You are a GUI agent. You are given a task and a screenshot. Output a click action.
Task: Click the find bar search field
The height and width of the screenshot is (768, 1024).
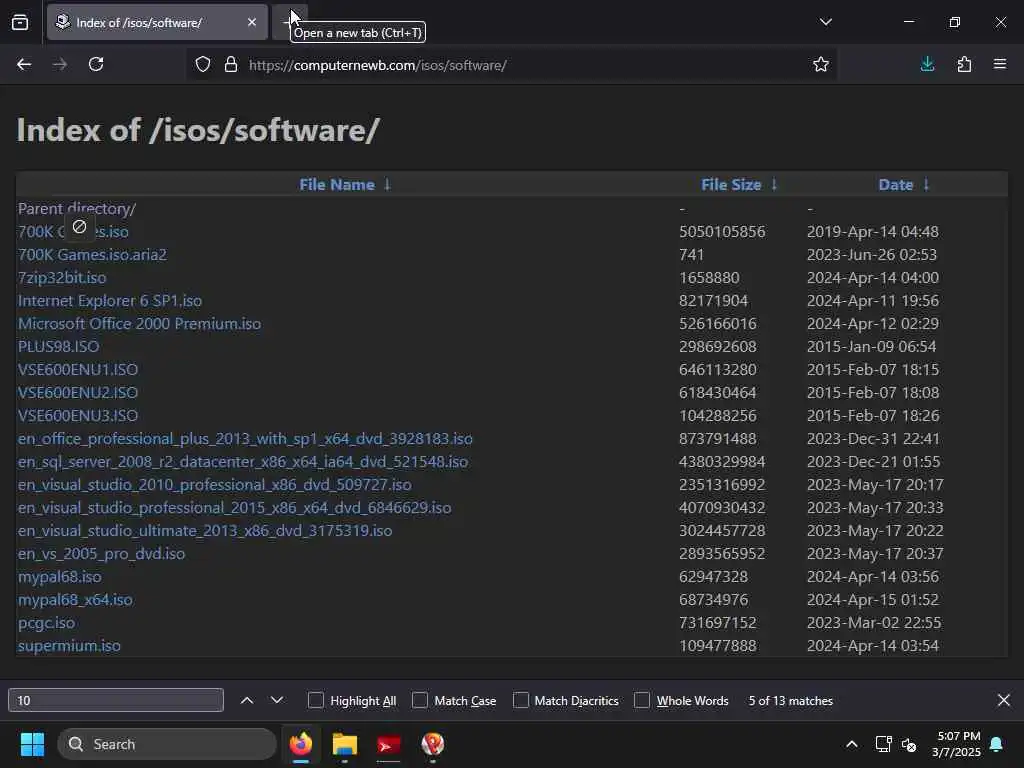coord(116,700)
